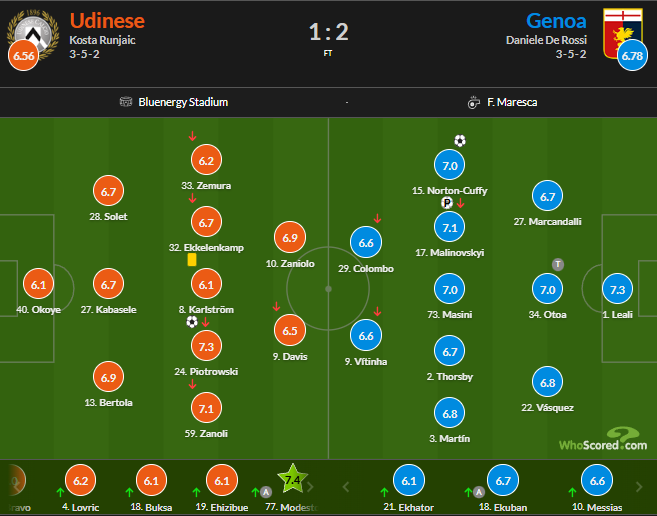Select goalkeeper Leali's 7.3 rating circle
Image resolution: width=657 pixels, height=516 pixels.
[618, 289]
